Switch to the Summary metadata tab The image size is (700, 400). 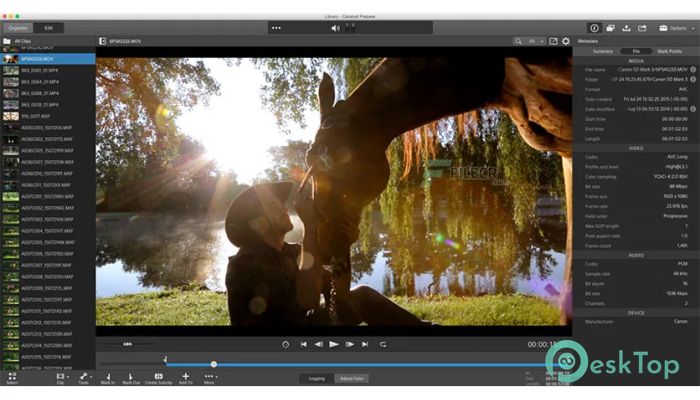602,51
